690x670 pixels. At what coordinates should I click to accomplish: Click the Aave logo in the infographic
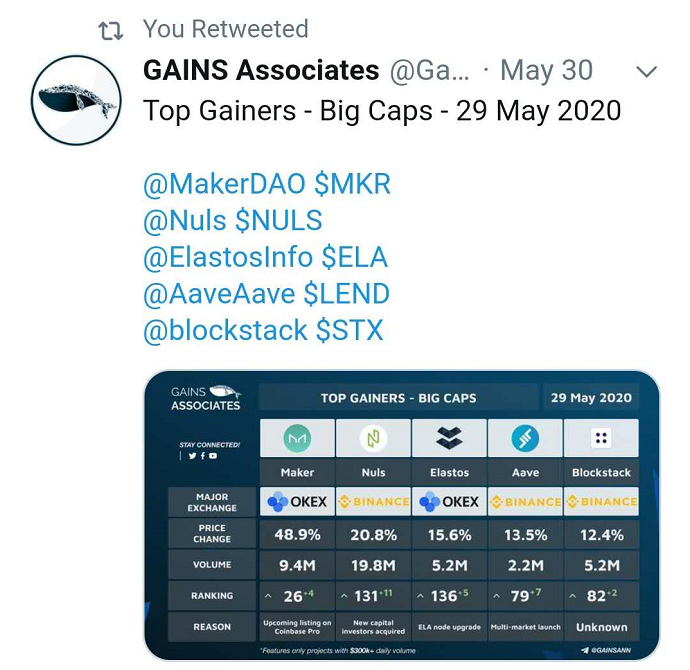[525, 438]
